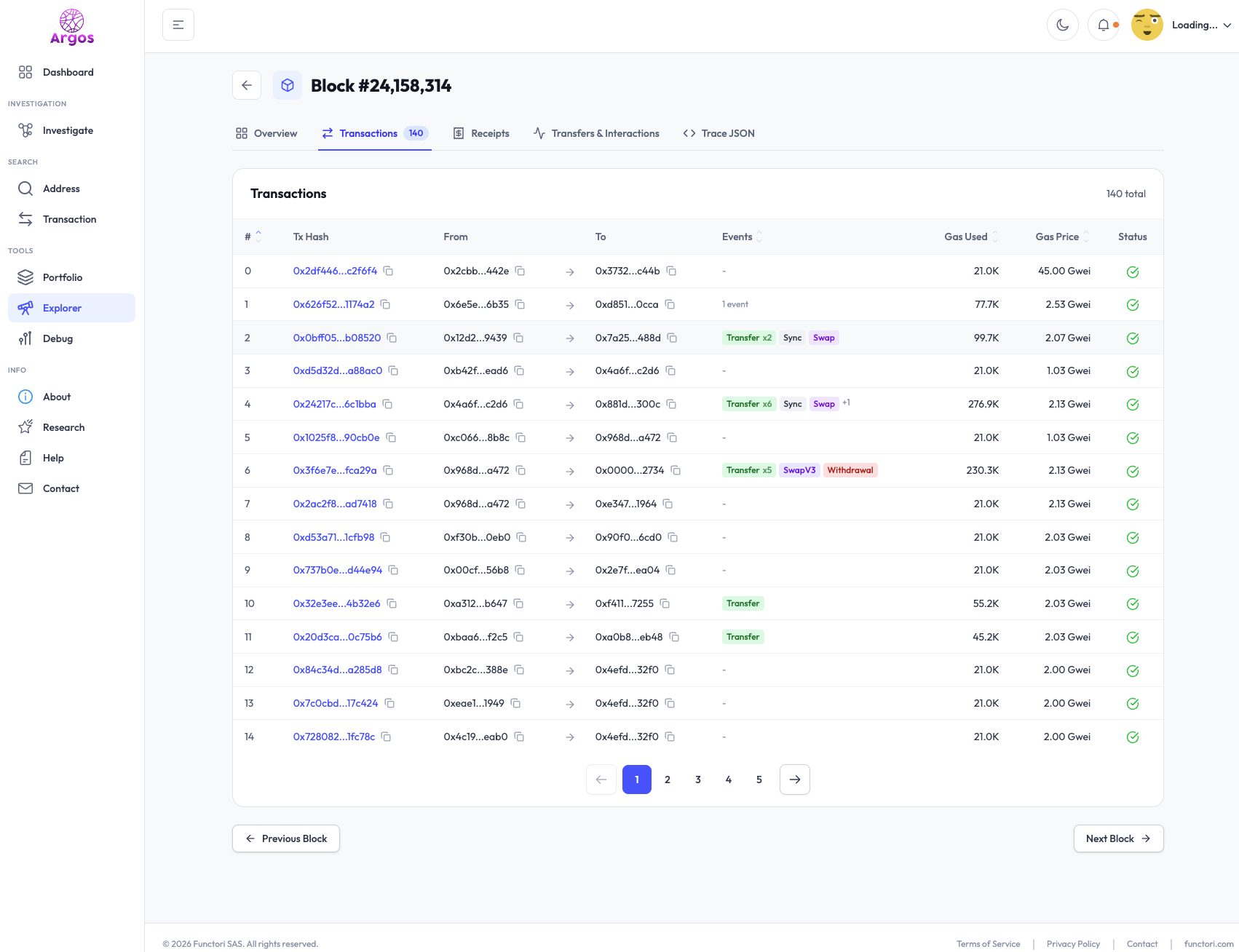Viewport: 1239px width, 952px height.
Task: Switch to Transfers & Interactions tab
Action: point(596,133)
